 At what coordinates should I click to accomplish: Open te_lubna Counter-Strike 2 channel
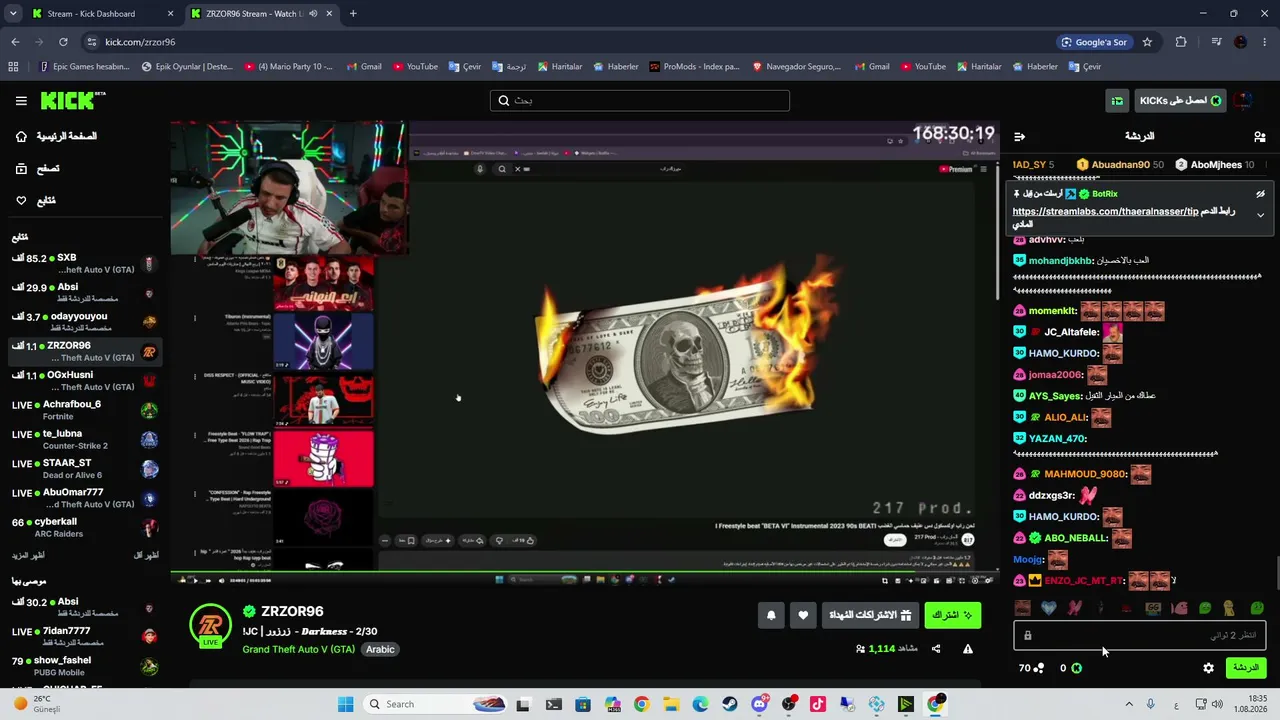[x=85, y=440]
